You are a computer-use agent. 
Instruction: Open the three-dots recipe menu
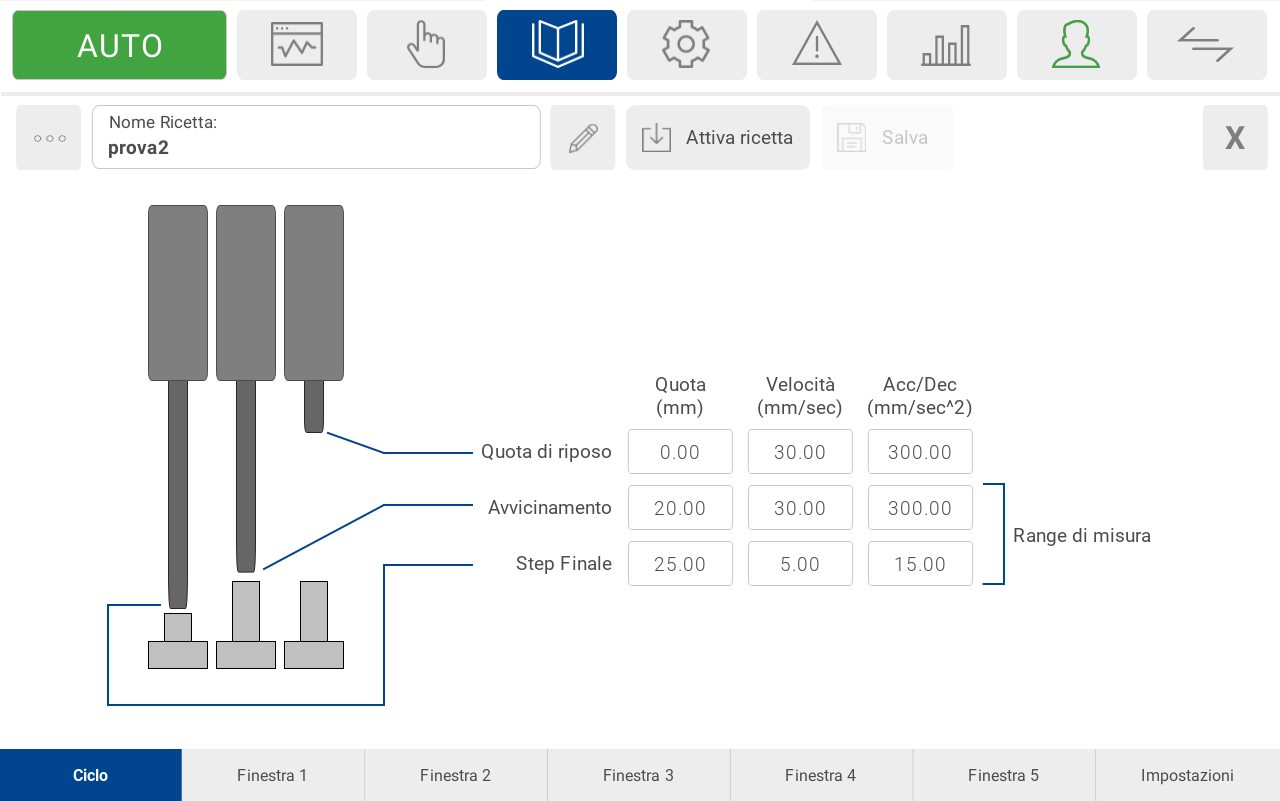48,138
